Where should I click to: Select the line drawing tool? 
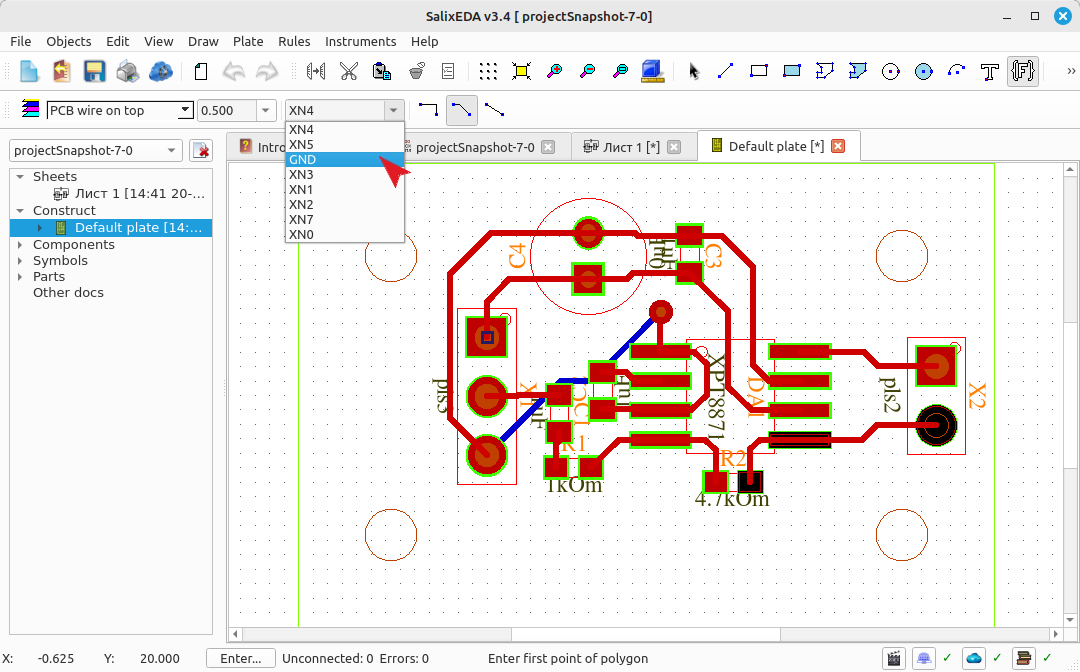pyautogui.click(x=725, y=71)
